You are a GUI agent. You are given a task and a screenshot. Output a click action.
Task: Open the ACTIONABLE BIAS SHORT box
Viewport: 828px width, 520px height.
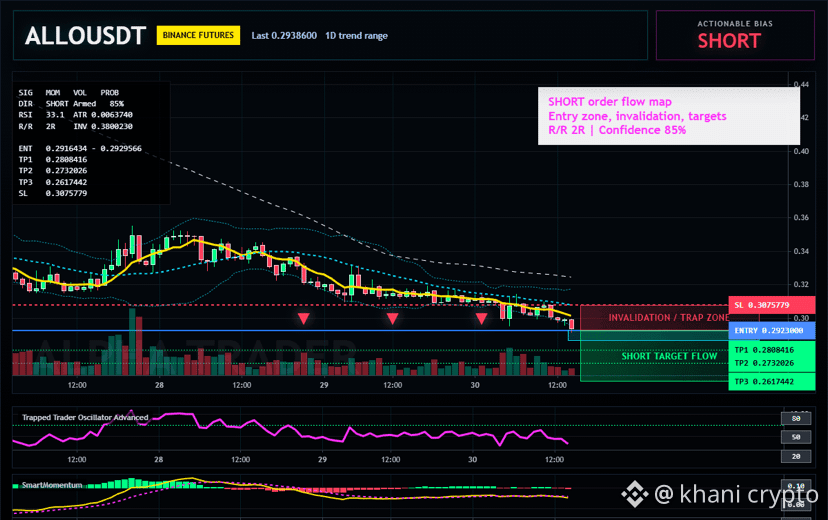point(735,35)
